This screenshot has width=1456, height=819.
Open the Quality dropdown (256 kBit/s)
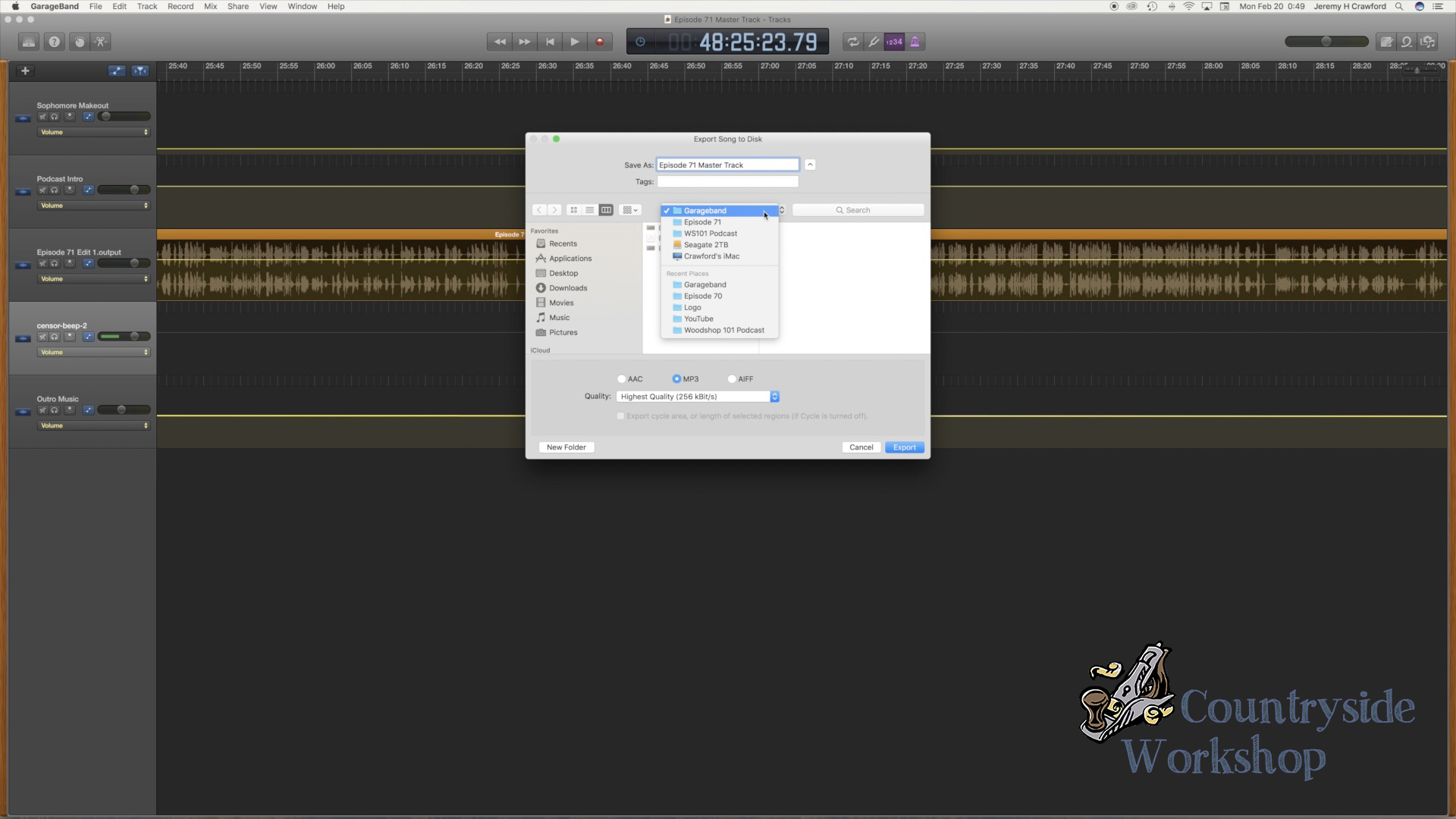[698, 397]
